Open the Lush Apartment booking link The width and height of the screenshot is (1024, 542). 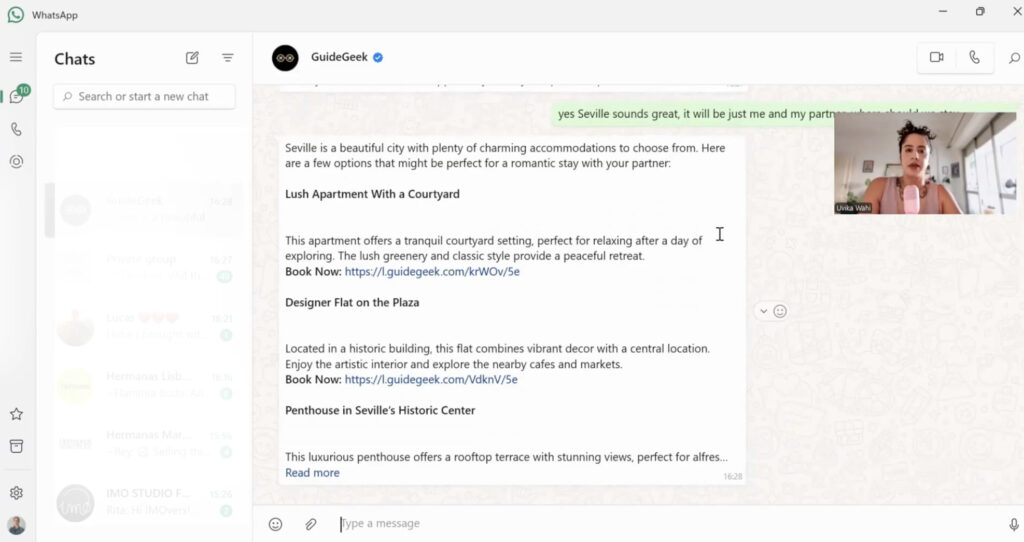coord(432,272)
